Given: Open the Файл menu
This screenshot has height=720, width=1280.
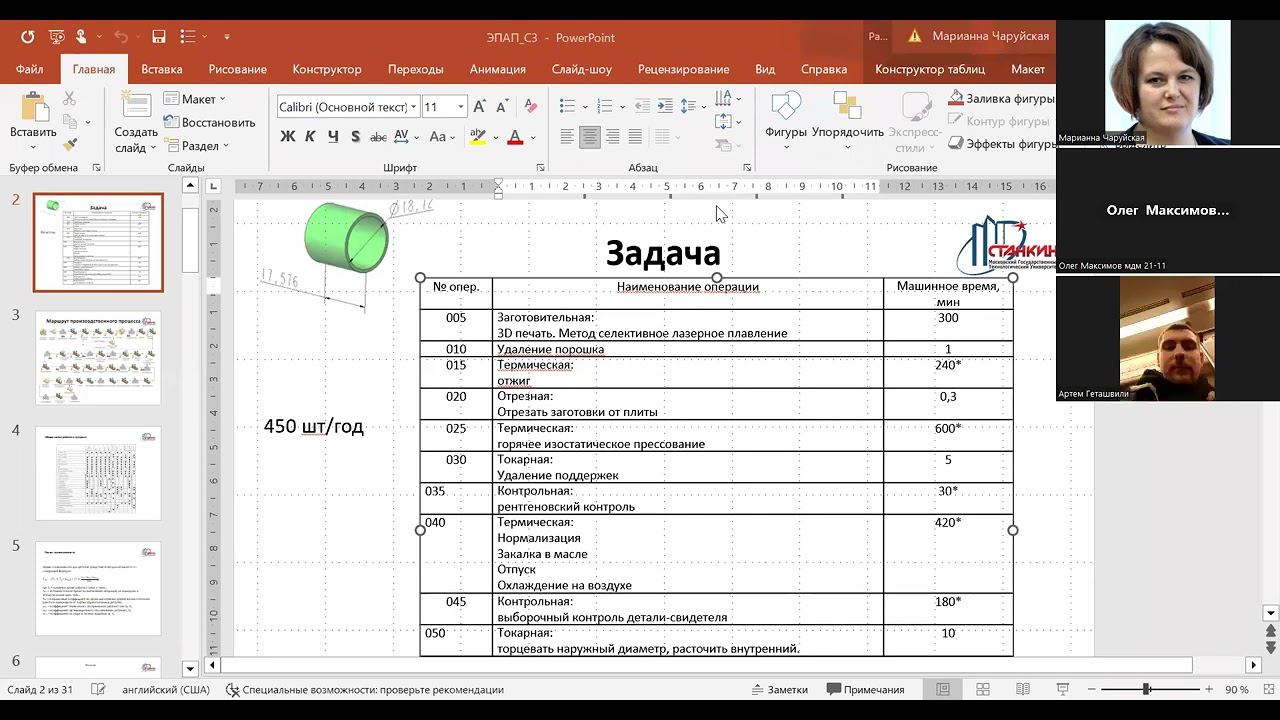Looking at the screenshot, I should [x=29, y=69].
